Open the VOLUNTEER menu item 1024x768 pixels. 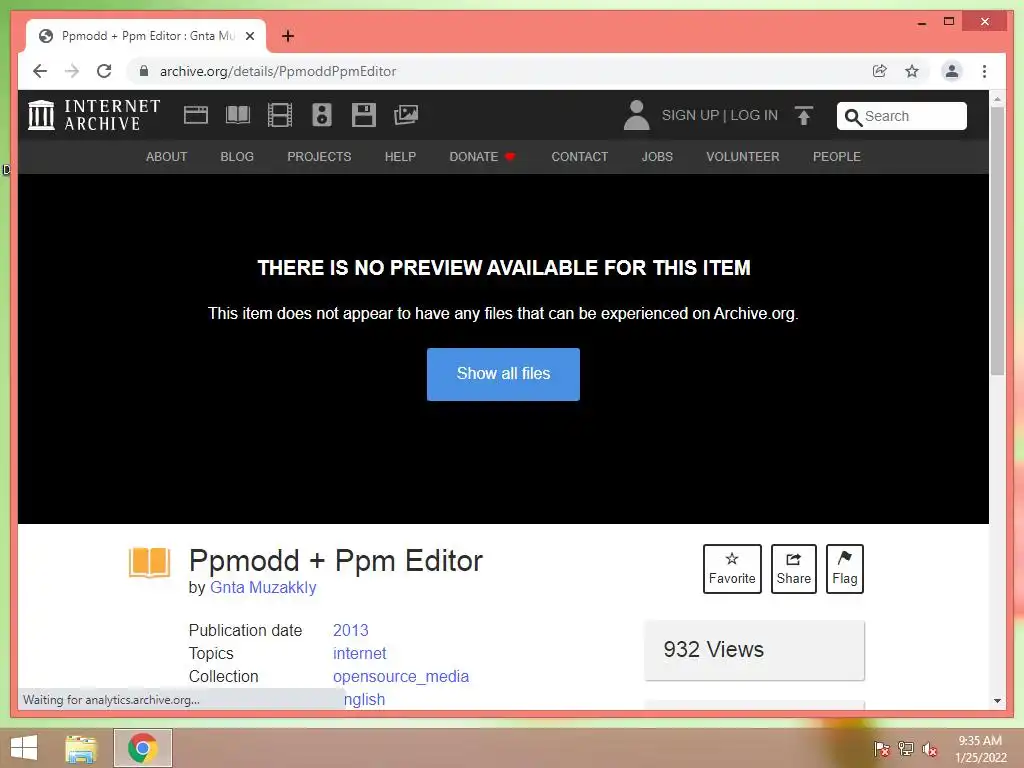pyautogui.click(x=743, y=157)
